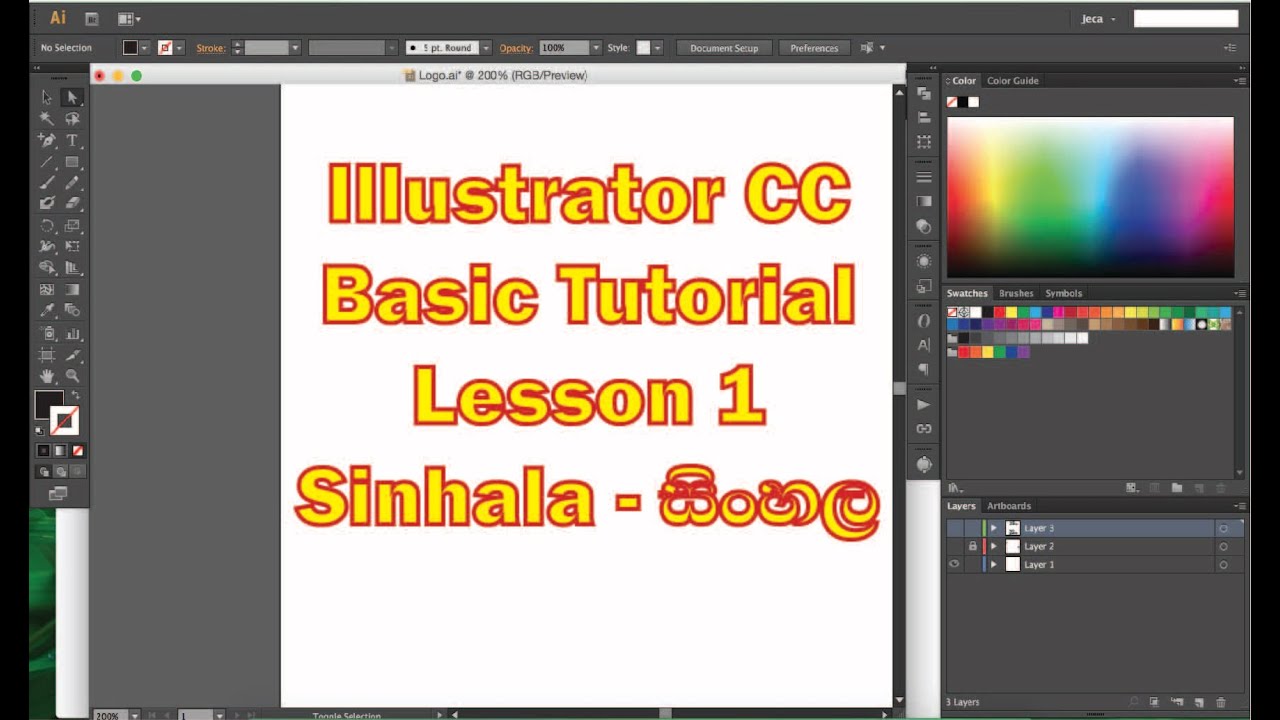Click the search field at top right
Viewport: 1280px width, 720px height.
tap(1186, 19)
